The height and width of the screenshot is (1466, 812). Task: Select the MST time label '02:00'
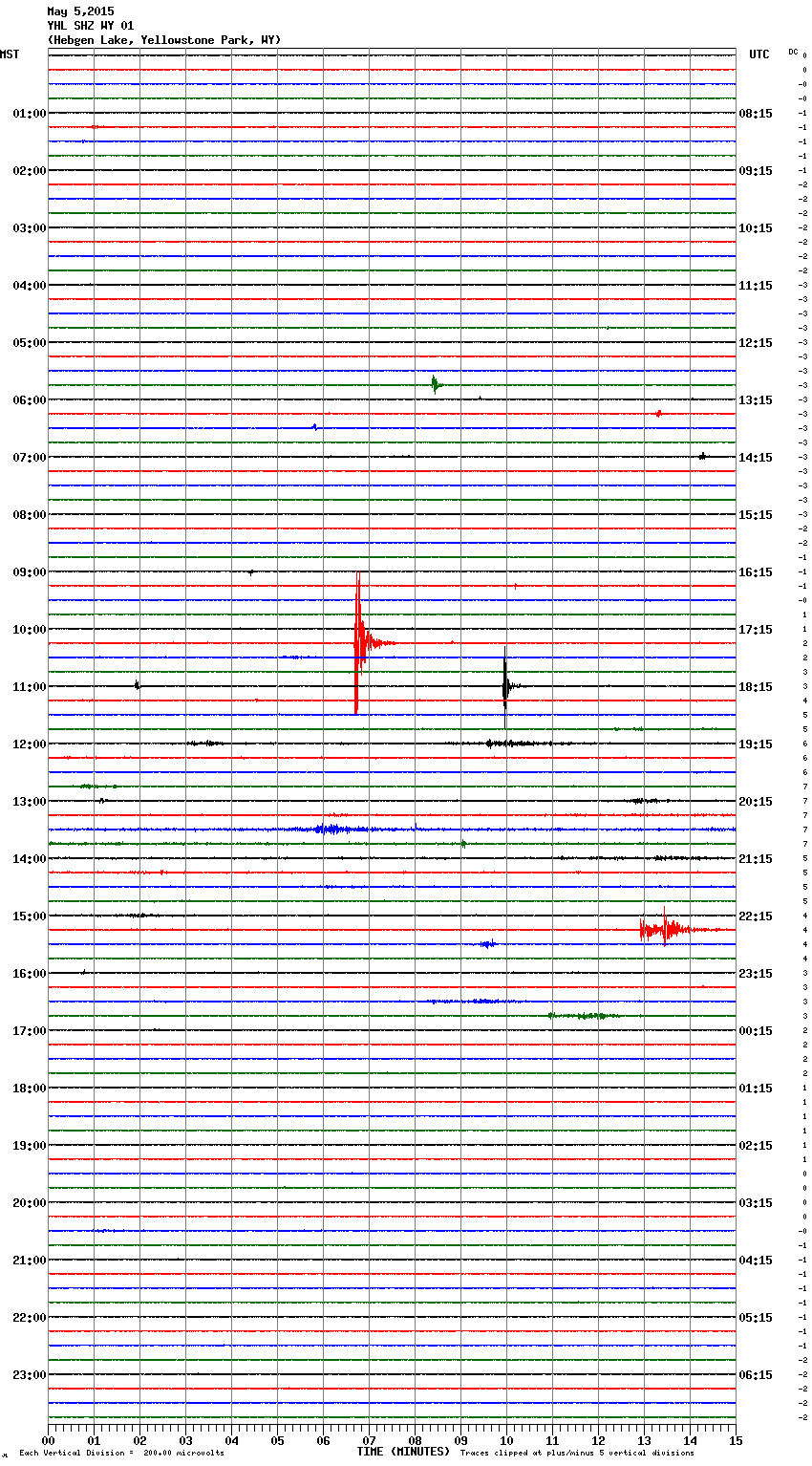[30, 171]
